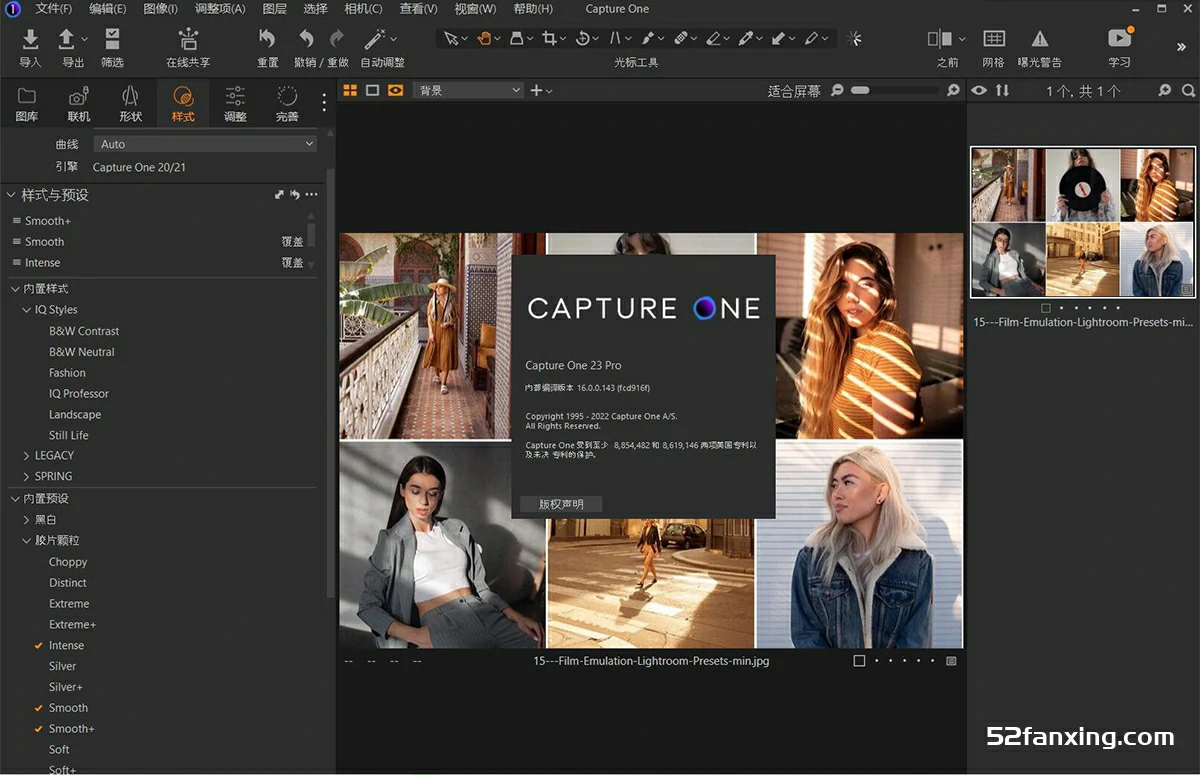Viewport: 1200px width, 775px height.
Task: Select the orange hand pan tool
Action: (484, 38)
